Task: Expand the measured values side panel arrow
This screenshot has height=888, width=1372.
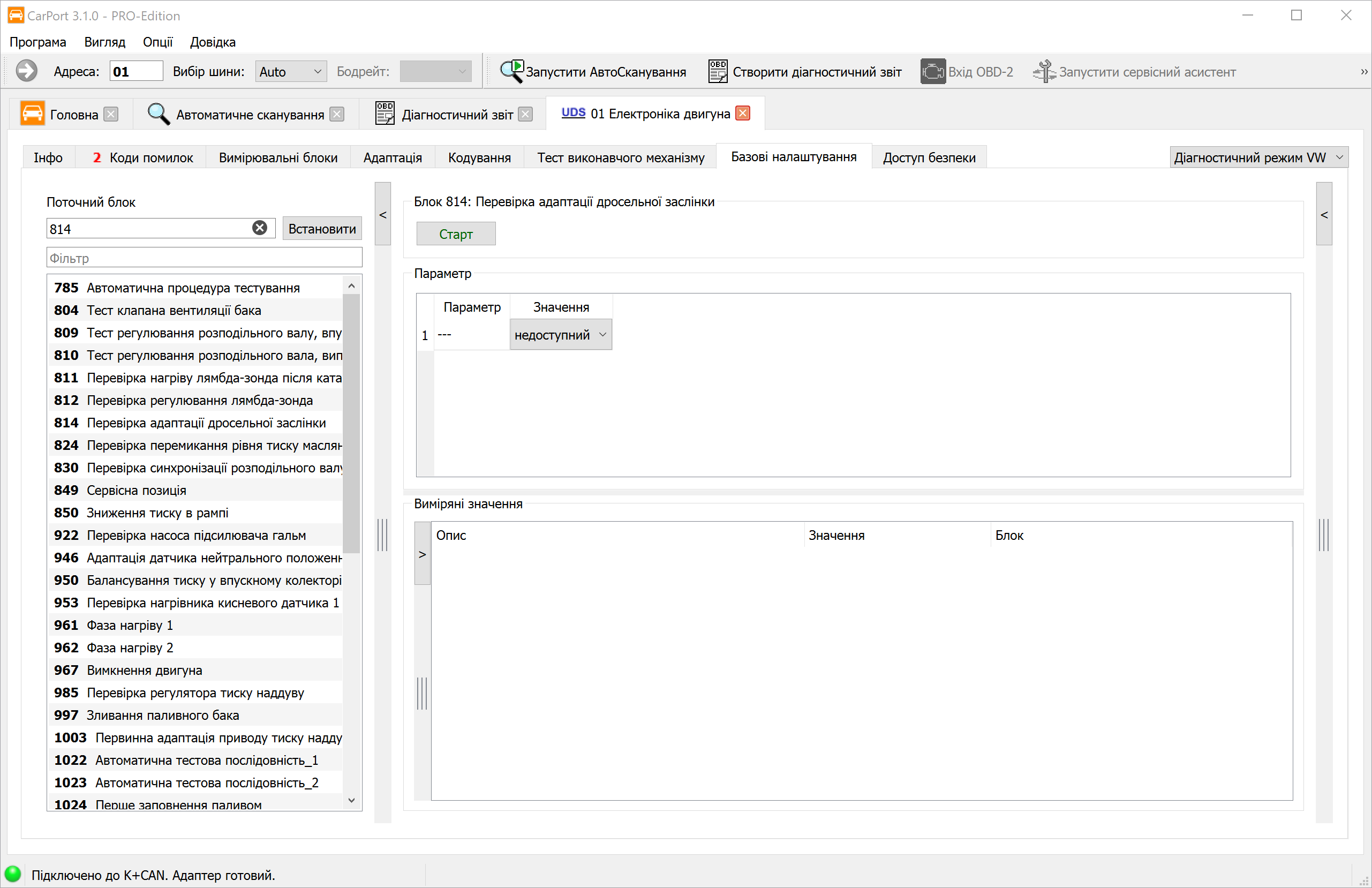Action: click(423, 554)
